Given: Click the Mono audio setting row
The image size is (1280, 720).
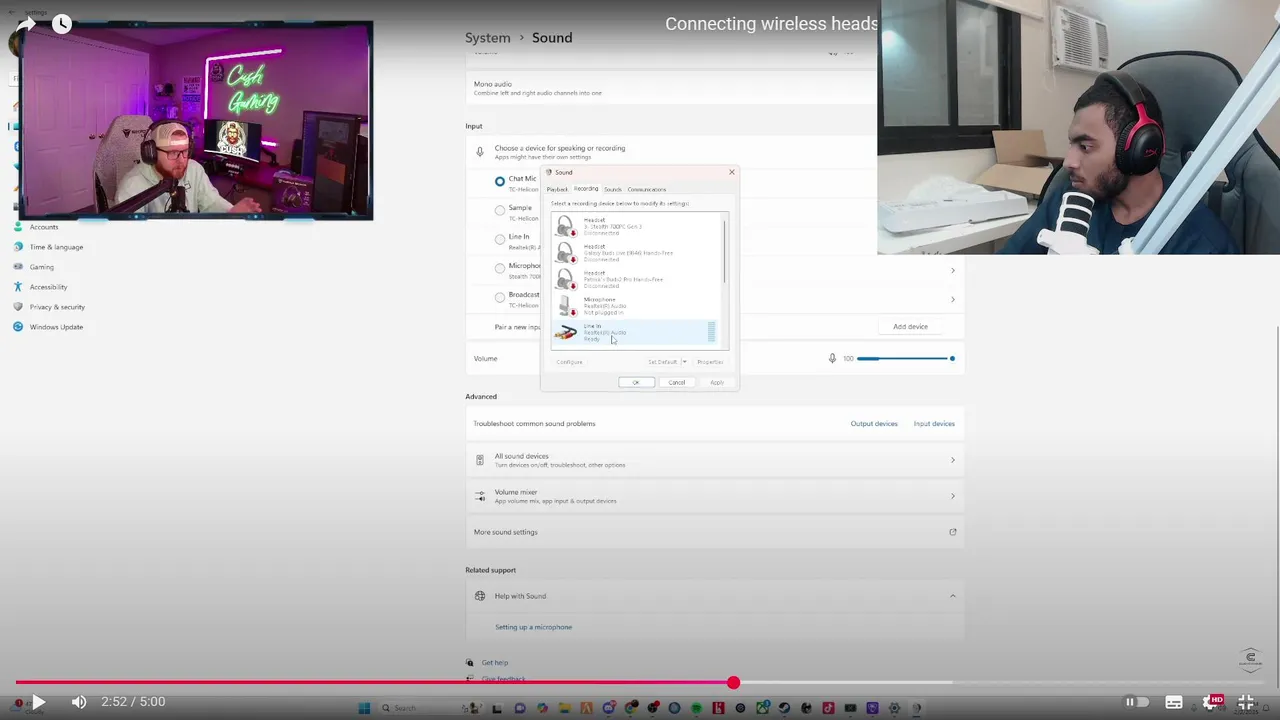Looking at the screenshot, I should point(714,88).
